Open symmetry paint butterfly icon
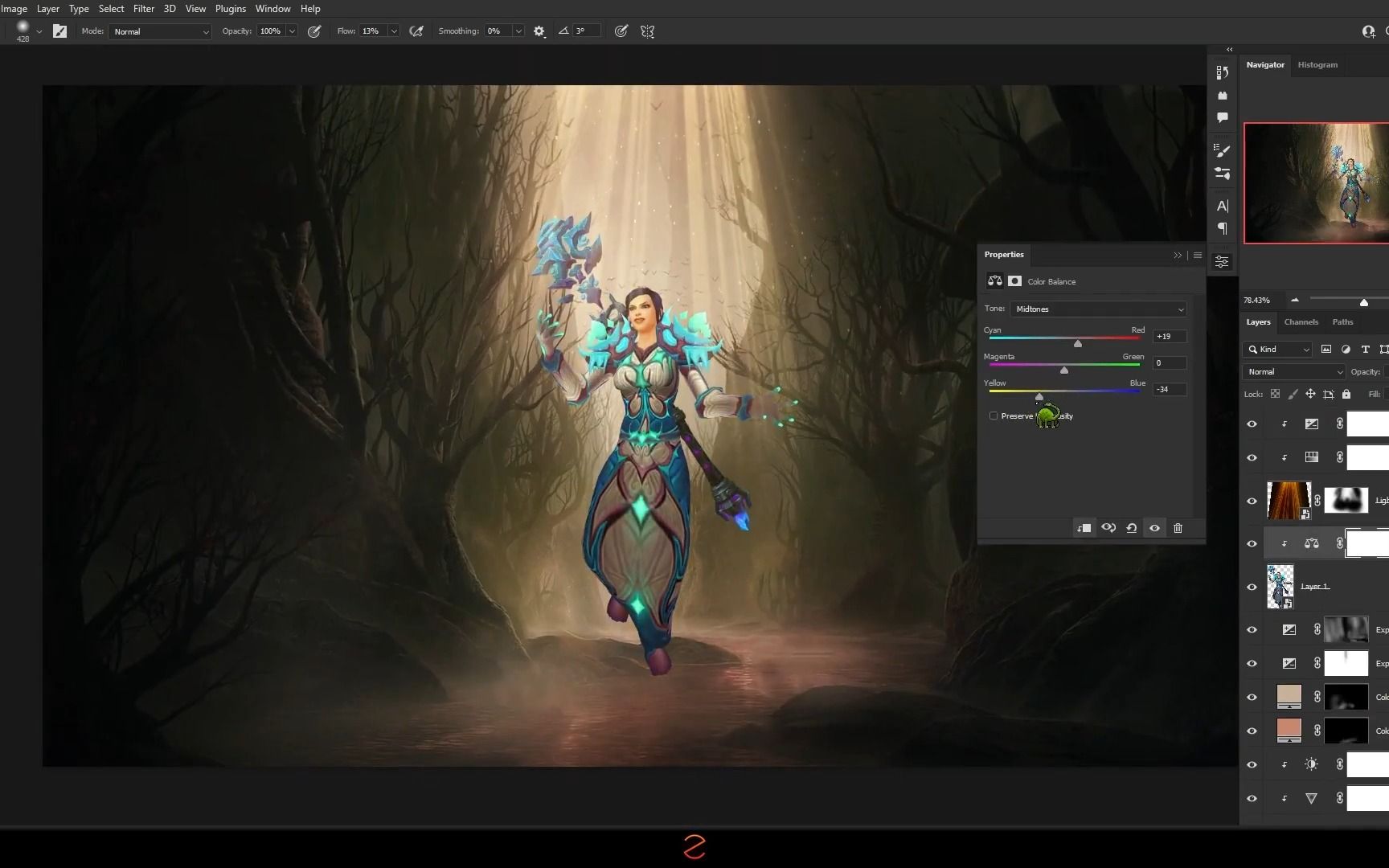The height and width of the screenshot is (868, 1389). coord(647,31)
